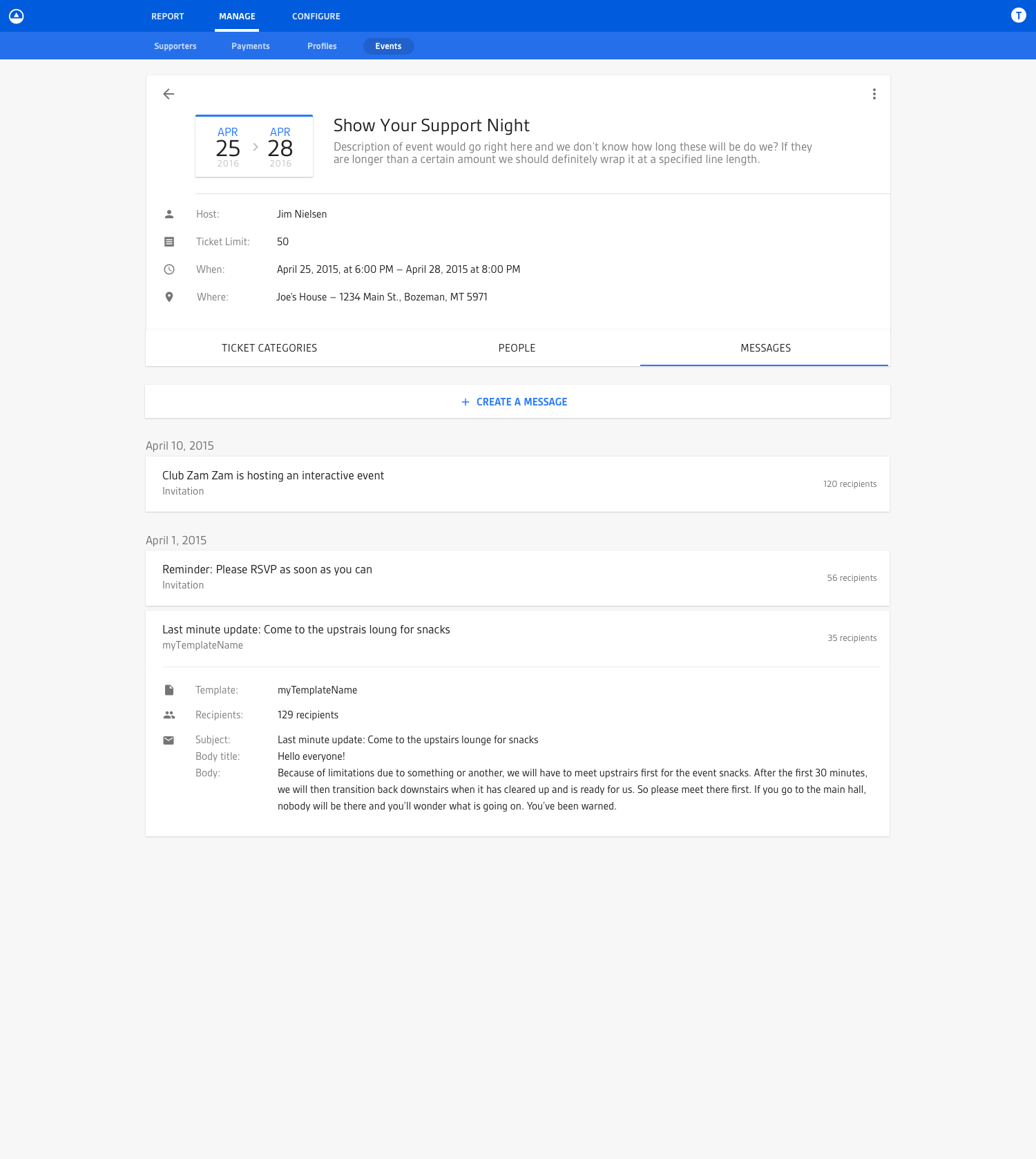This screenshot has width=1036, height=1159.
Task: Click the myTemplateName value next to Template
Action: coord(318,690)
